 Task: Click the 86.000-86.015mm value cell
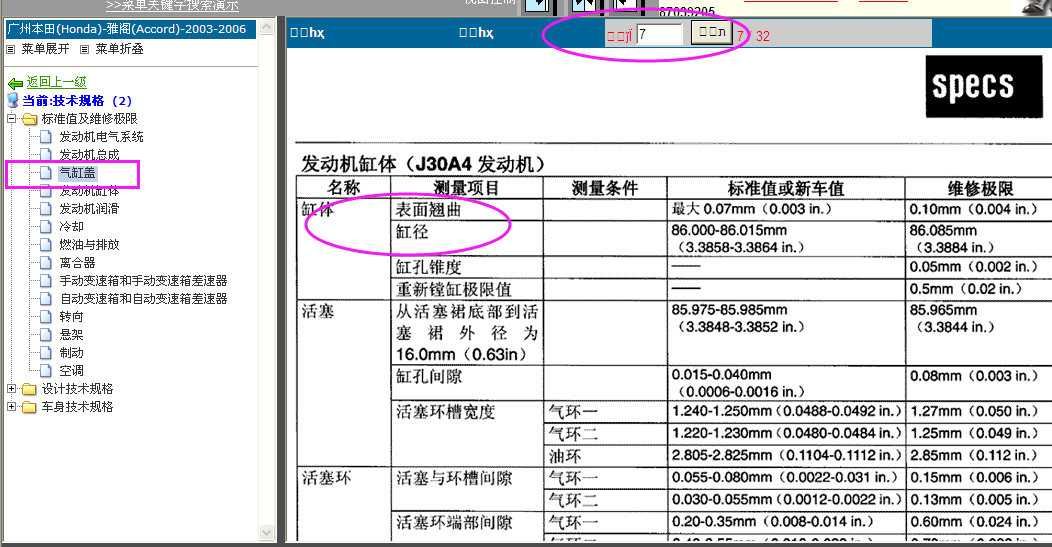(786, 238)
